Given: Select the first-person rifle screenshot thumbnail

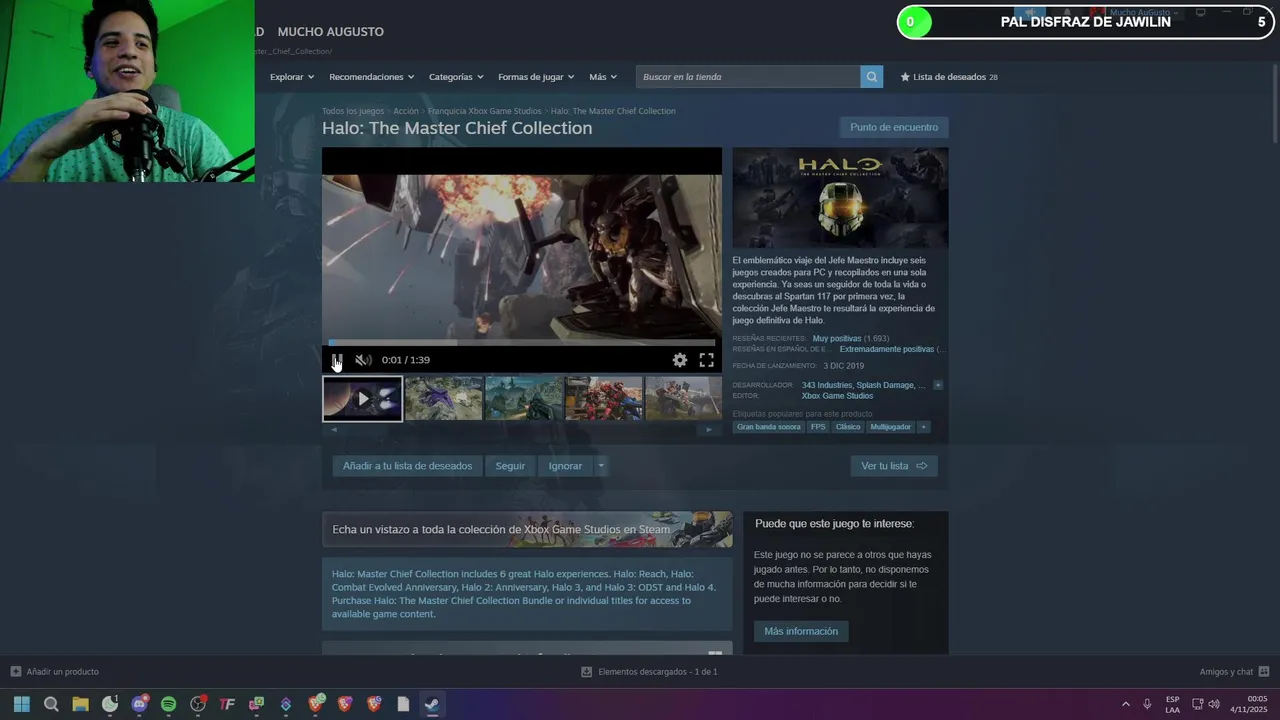Looking at the screenshot, I should tap(524, 398).
